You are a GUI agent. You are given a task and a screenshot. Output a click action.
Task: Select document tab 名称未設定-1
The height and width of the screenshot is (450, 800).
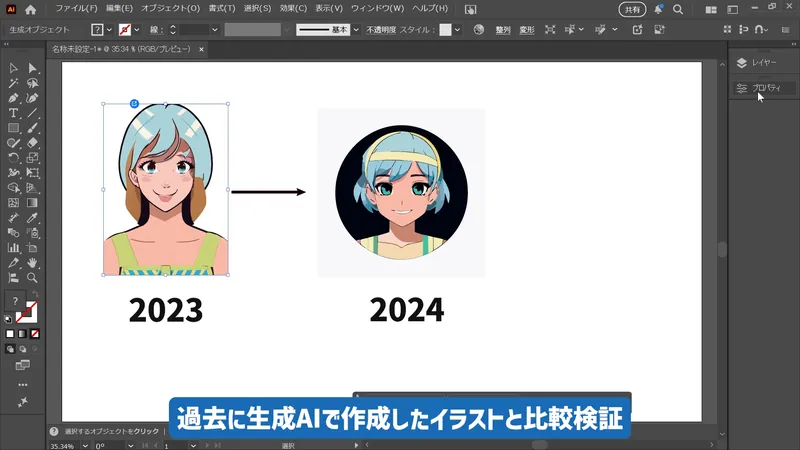click(x=121, y=49)
